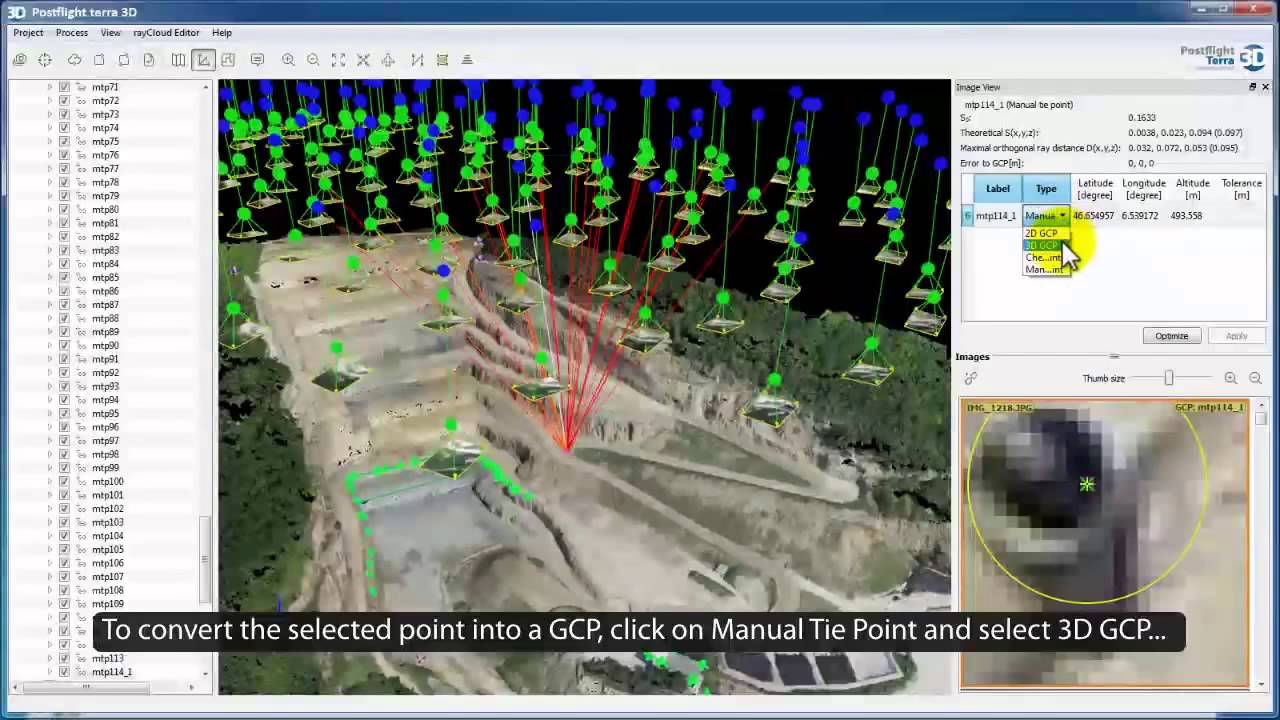Click the IMG_1218.JPG image thumbnail
The height and width of the screenshot is (720, 1280).
(x=1105, y=545)
